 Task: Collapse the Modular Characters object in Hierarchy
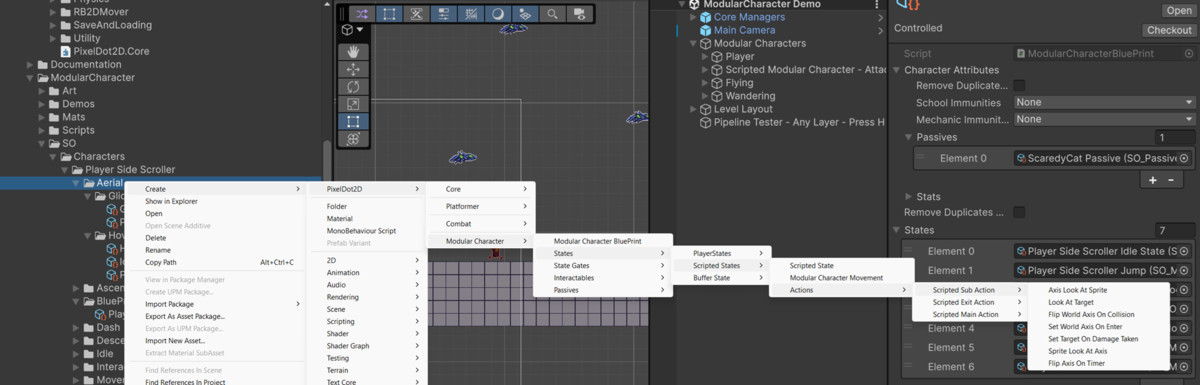[693, 44]
